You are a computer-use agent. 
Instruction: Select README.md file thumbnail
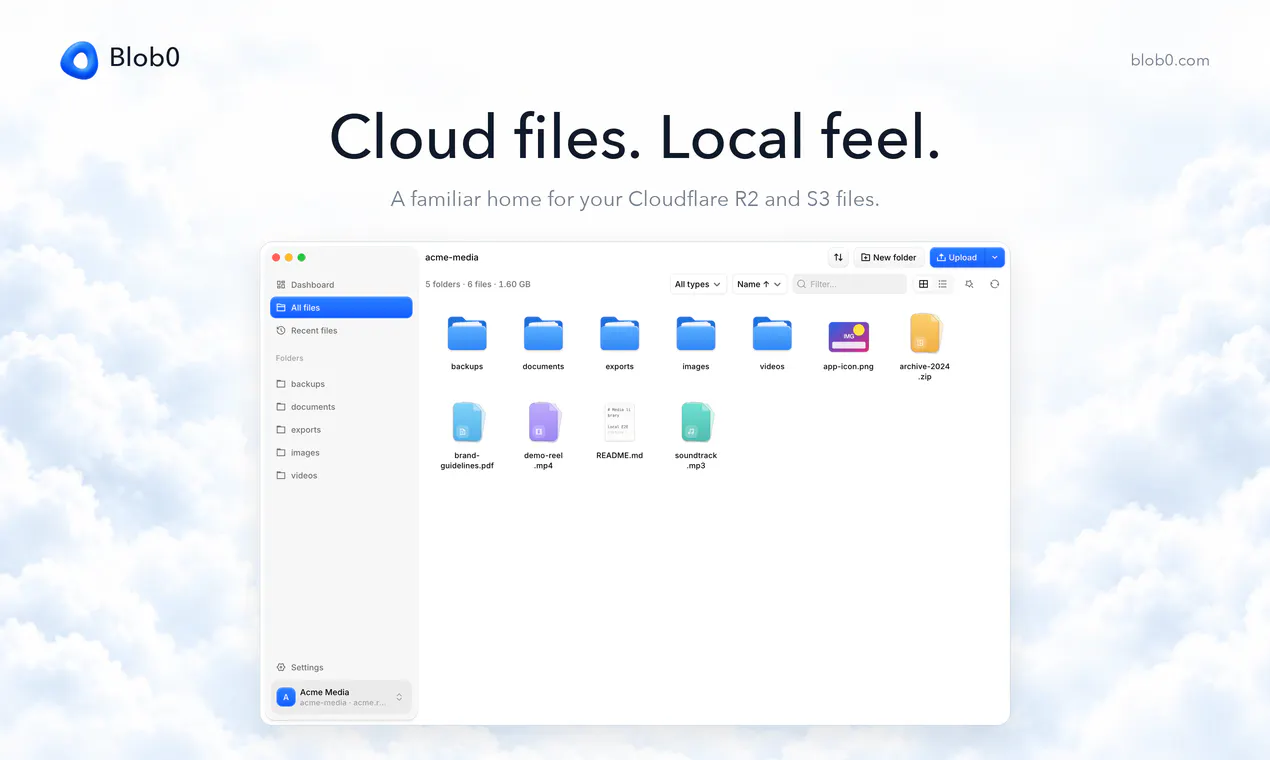[620, 422]
